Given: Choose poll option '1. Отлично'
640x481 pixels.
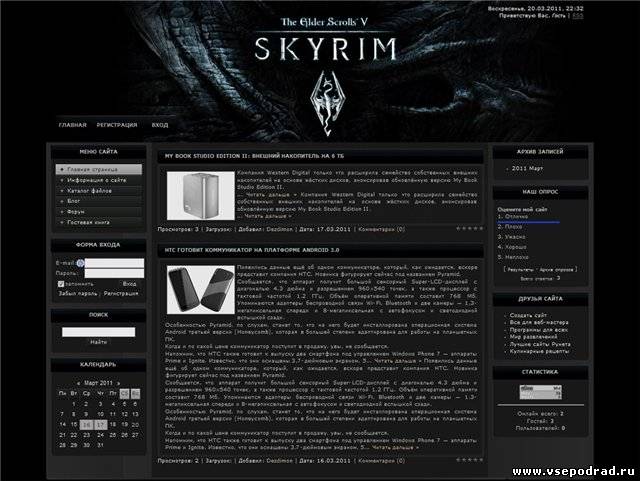Looking at the screenshot, I should pos(513,216).
